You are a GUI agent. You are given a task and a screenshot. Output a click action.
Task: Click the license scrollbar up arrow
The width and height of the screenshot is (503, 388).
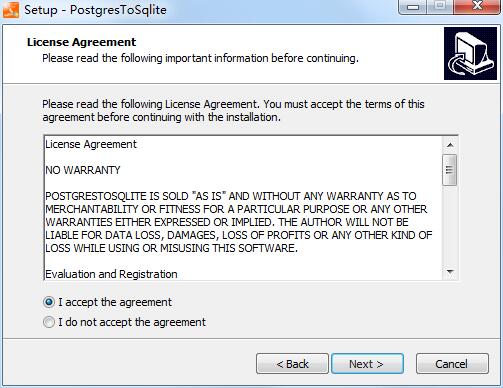click(450, 145)
